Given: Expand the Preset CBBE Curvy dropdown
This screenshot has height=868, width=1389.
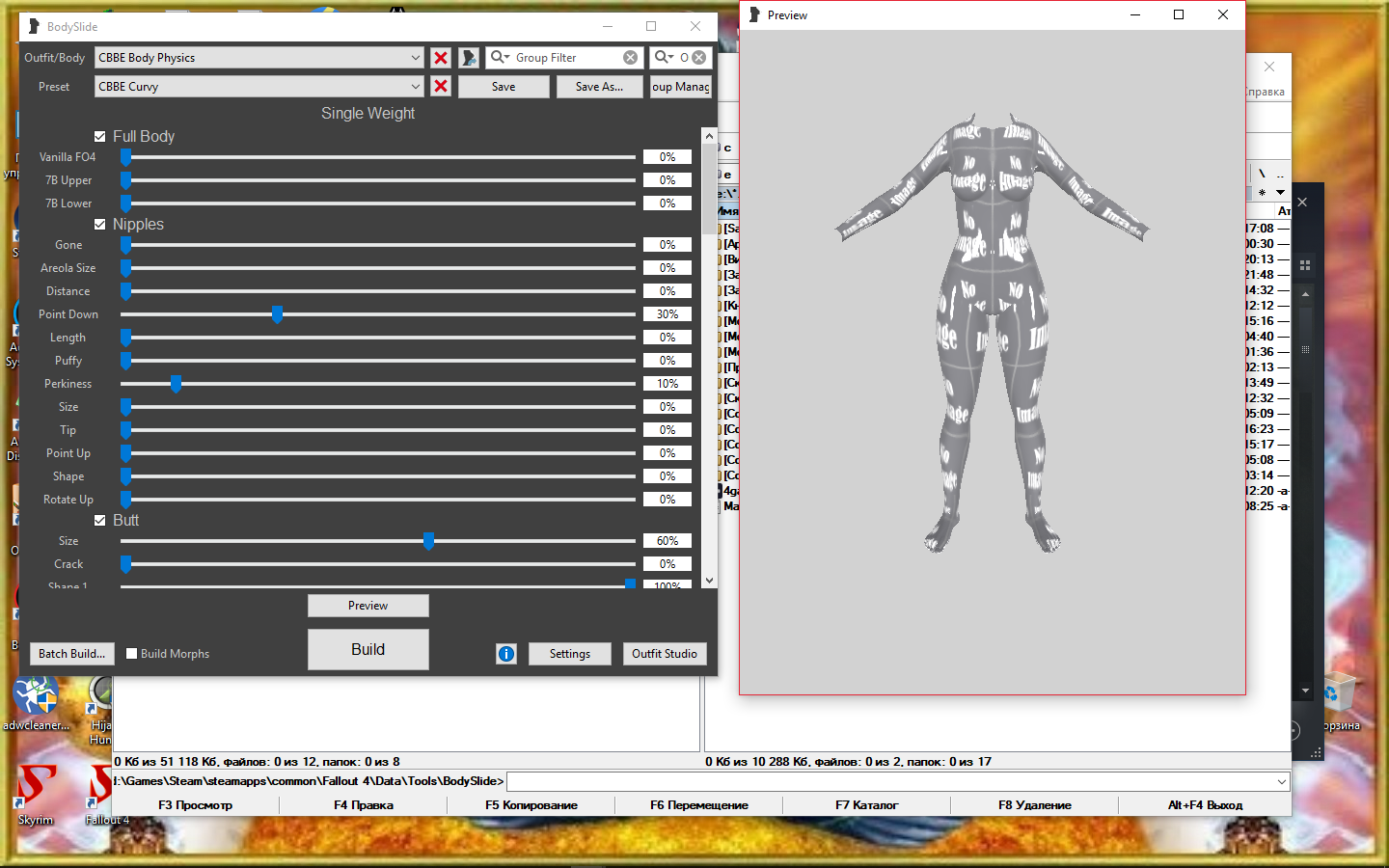Looking at the screenshot, I should tap(415, 87).
